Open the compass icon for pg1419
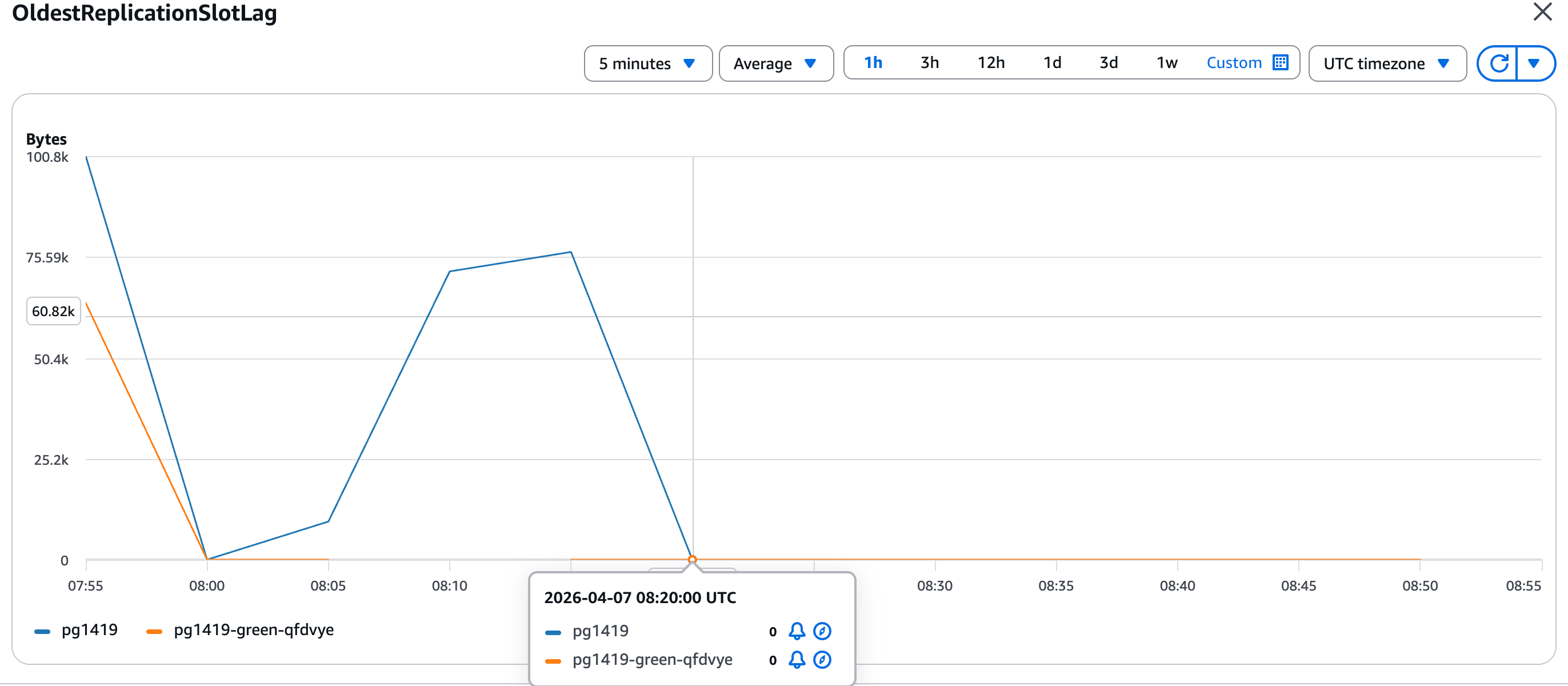This screenshot has height=686, width=1568. click(822, 631)
